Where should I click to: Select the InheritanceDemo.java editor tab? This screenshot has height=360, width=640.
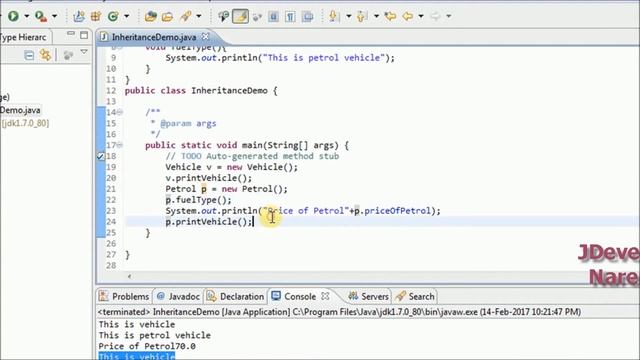pos(153,37)
